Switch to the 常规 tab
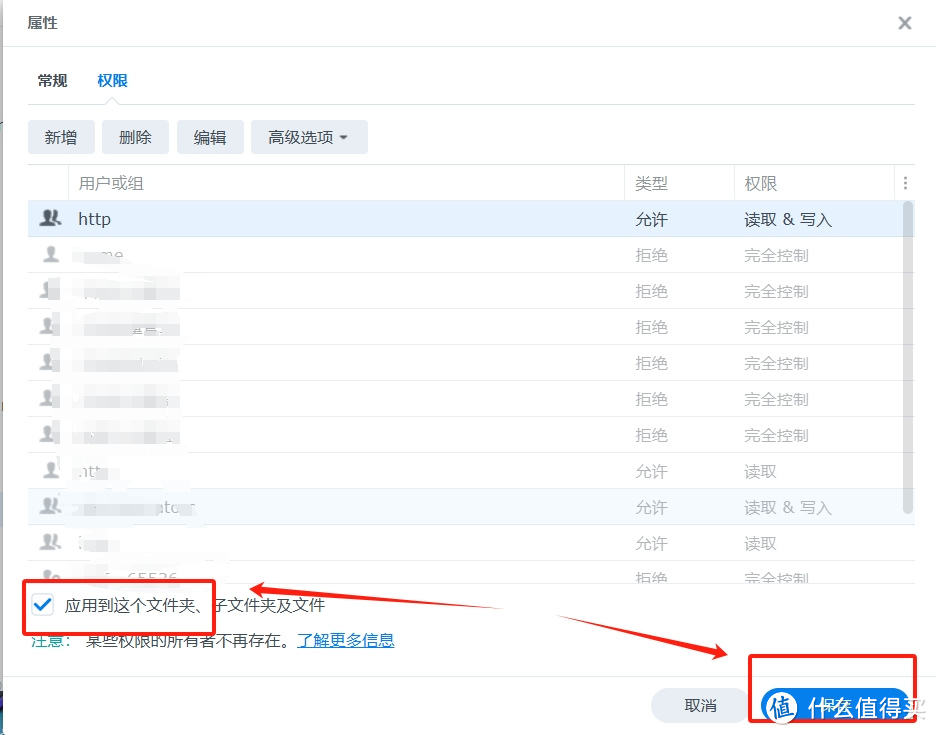The width and height of the screenshot is (936, 735). [52, 81]
